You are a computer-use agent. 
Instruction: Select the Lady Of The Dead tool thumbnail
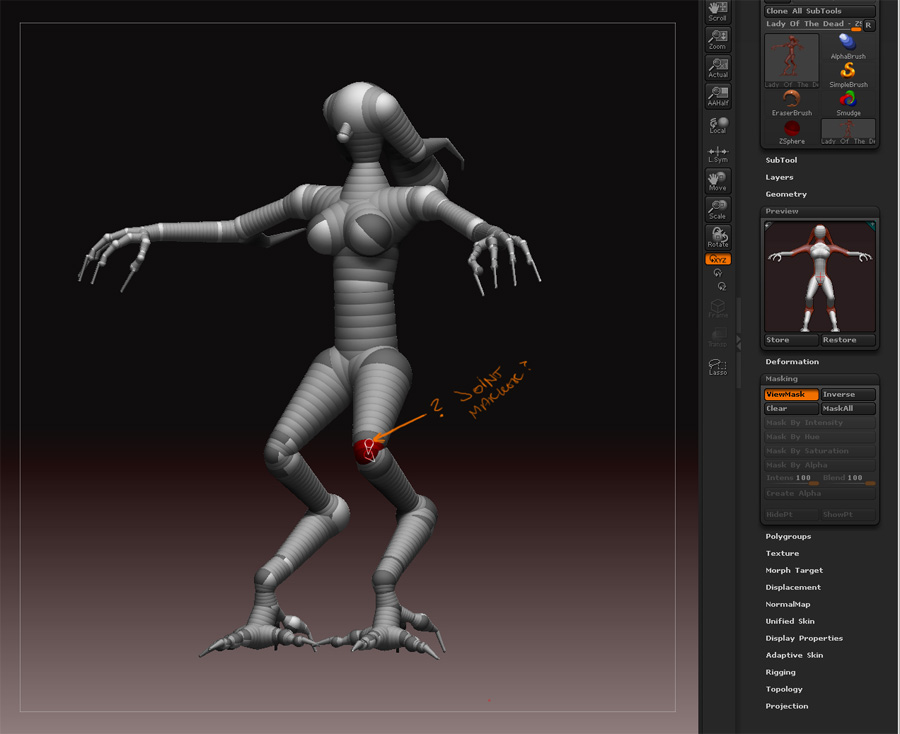point(790,60)
